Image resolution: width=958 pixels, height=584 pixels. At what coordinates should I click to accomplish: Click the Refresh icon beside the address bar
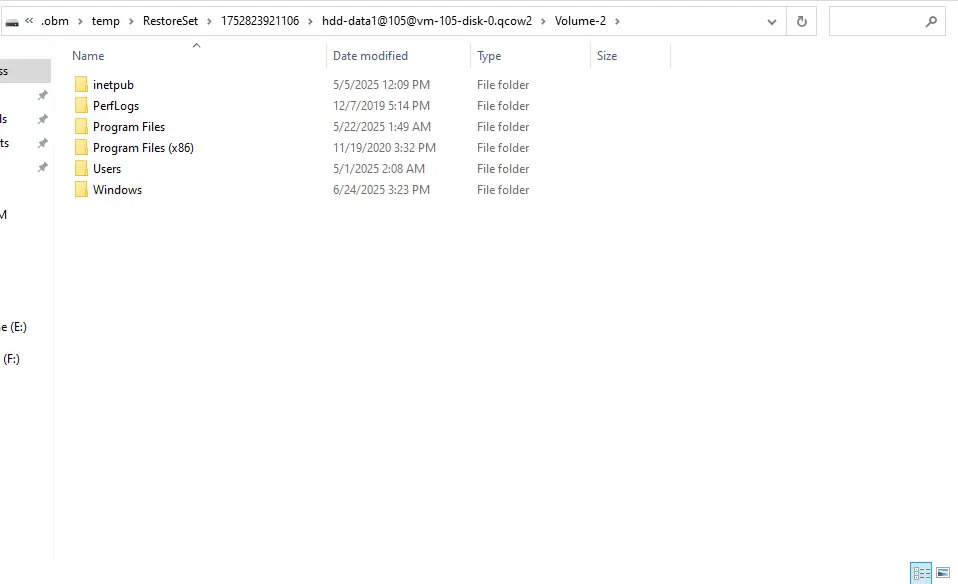[801, 20]
